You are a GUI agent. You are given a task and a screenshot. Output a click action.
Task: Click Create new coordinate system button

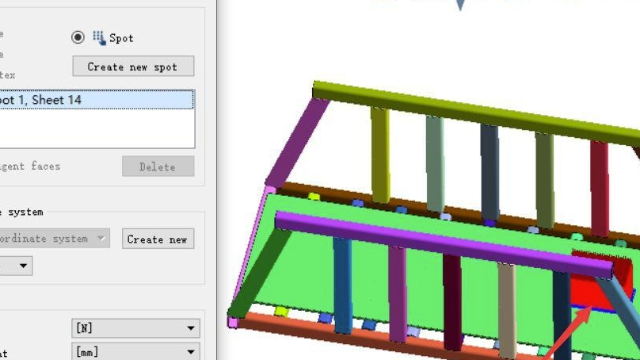158,239
